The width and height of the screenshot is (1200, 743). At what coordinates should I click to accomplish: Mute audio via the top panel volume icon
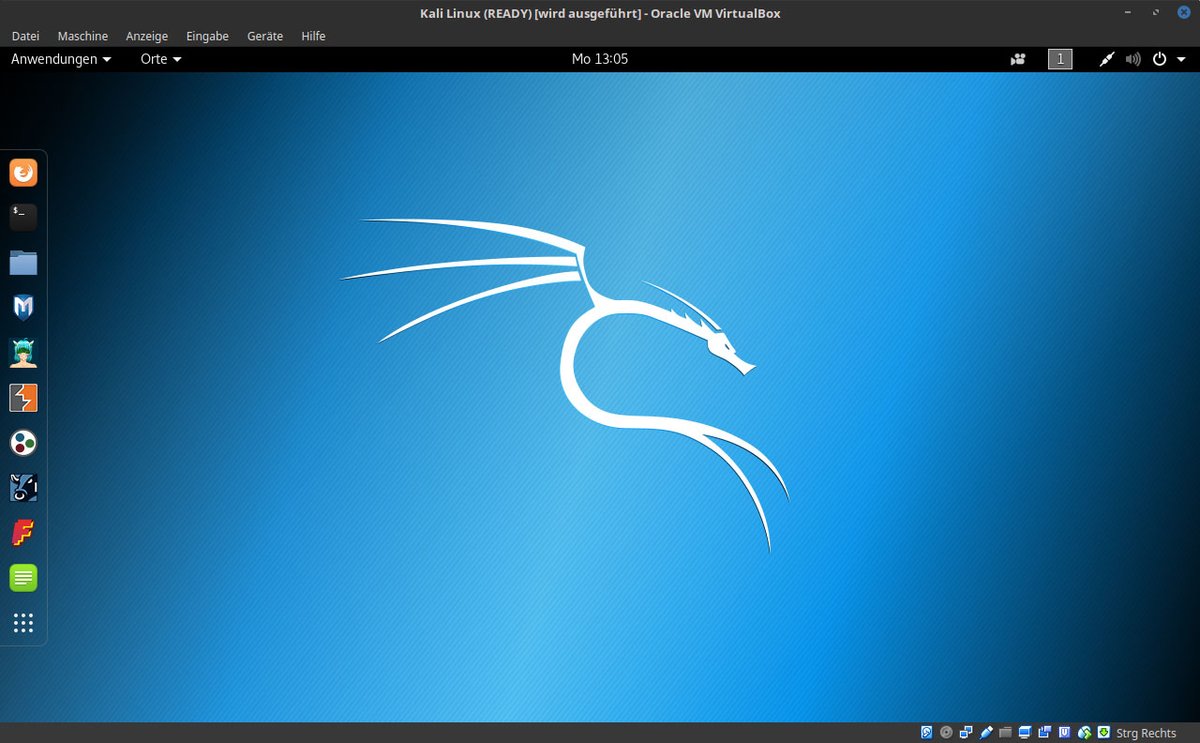1133,59
